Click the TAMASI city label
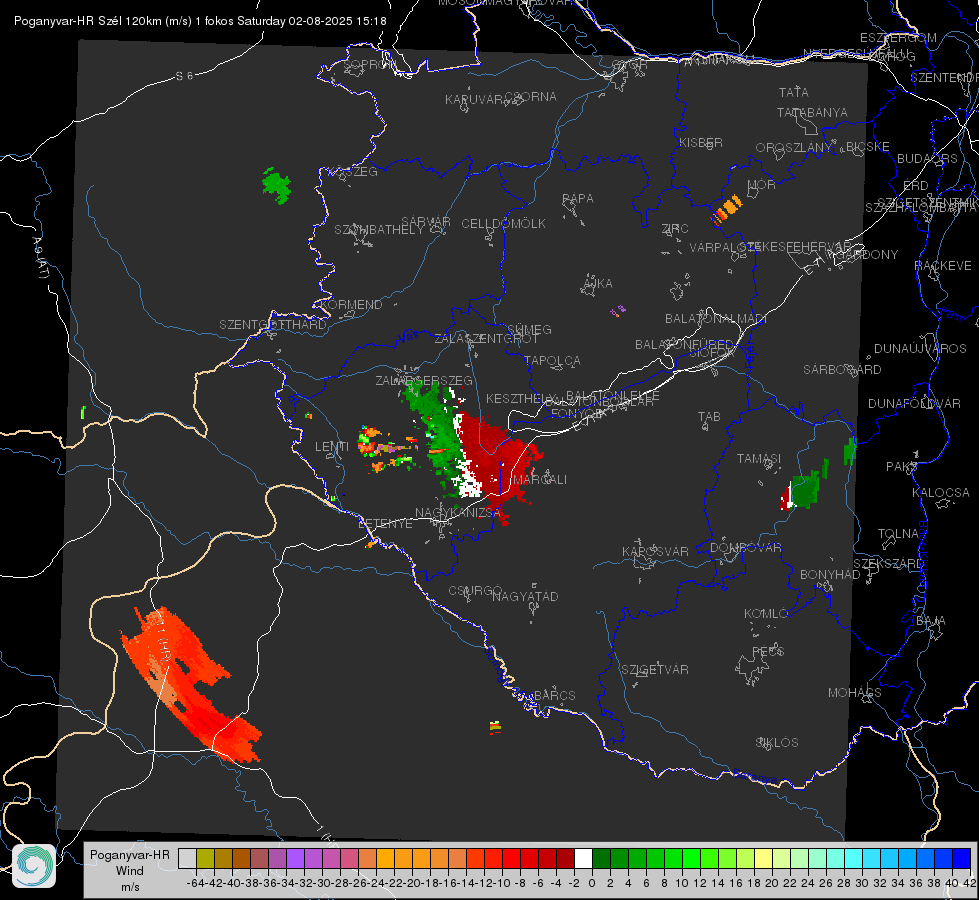 (759, 459)
